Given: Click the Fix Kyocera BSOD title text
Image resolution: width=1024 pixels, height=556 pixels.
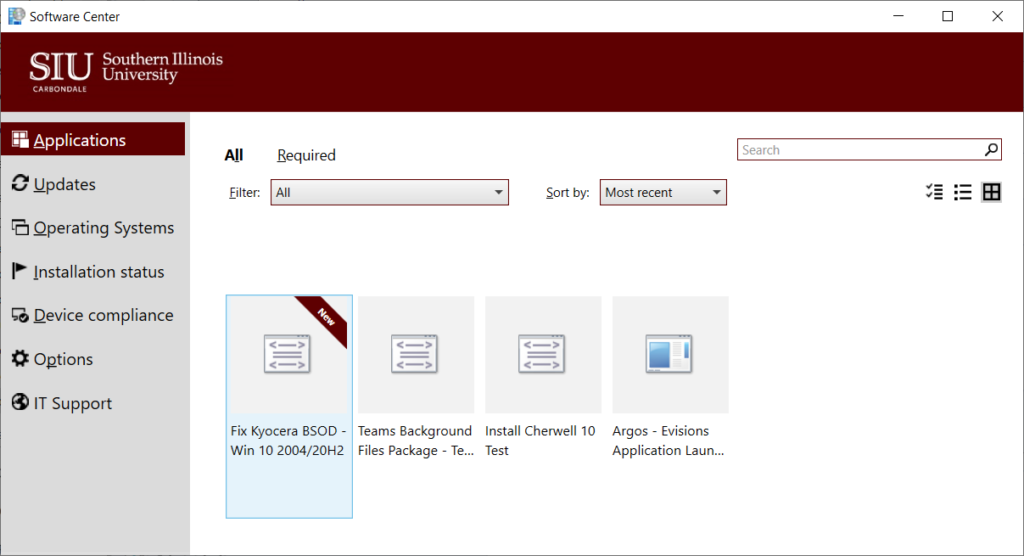Looking at the screenshot, I should 288,440.
